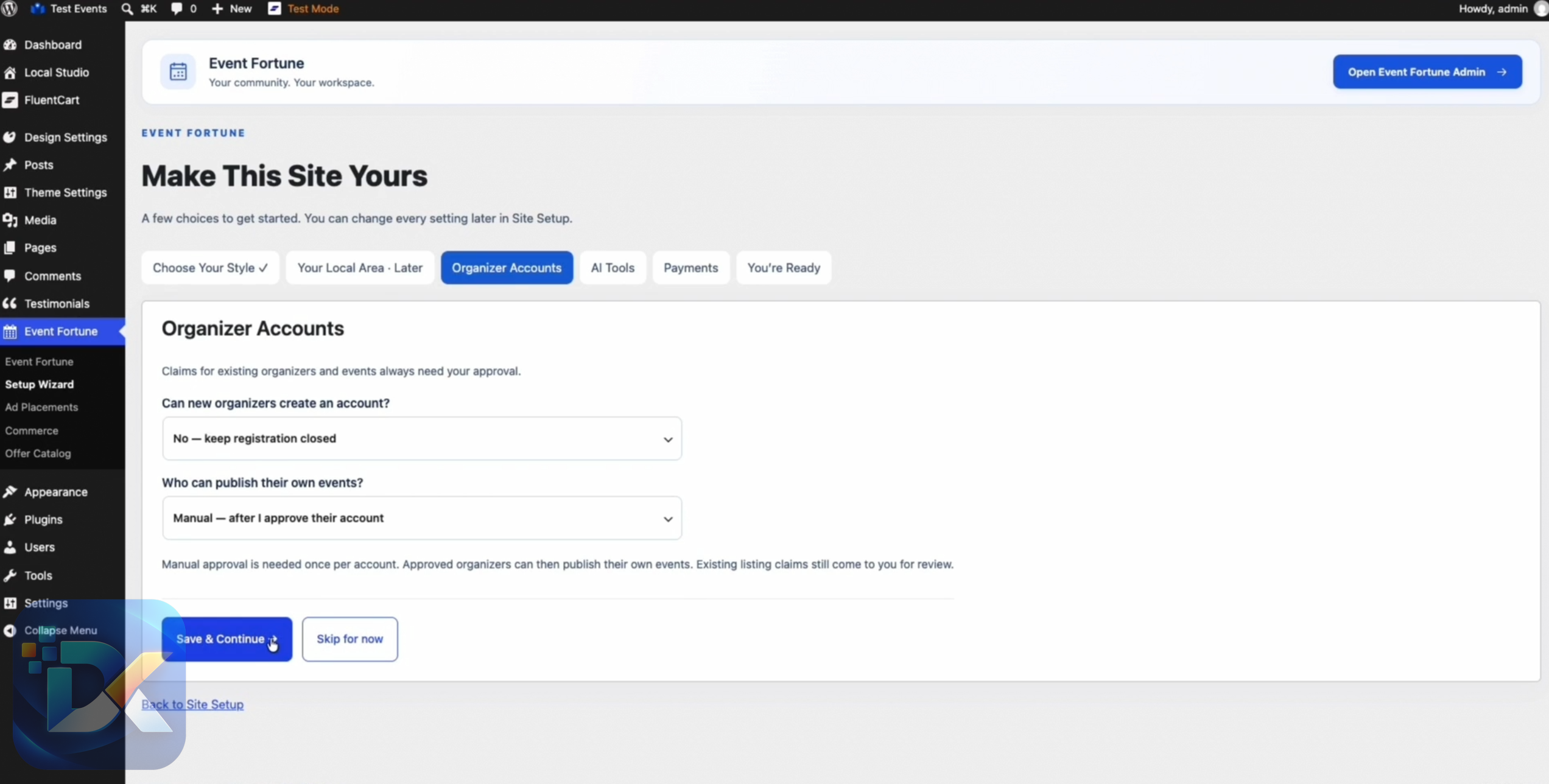Open Appearance menu in sidebar
This screenshot has height=784, width=1549.
click(62, 492)
